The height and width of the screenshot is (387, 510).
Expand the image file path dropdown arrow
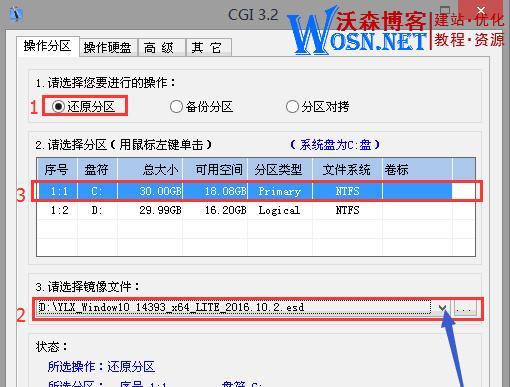coord(442,308)
